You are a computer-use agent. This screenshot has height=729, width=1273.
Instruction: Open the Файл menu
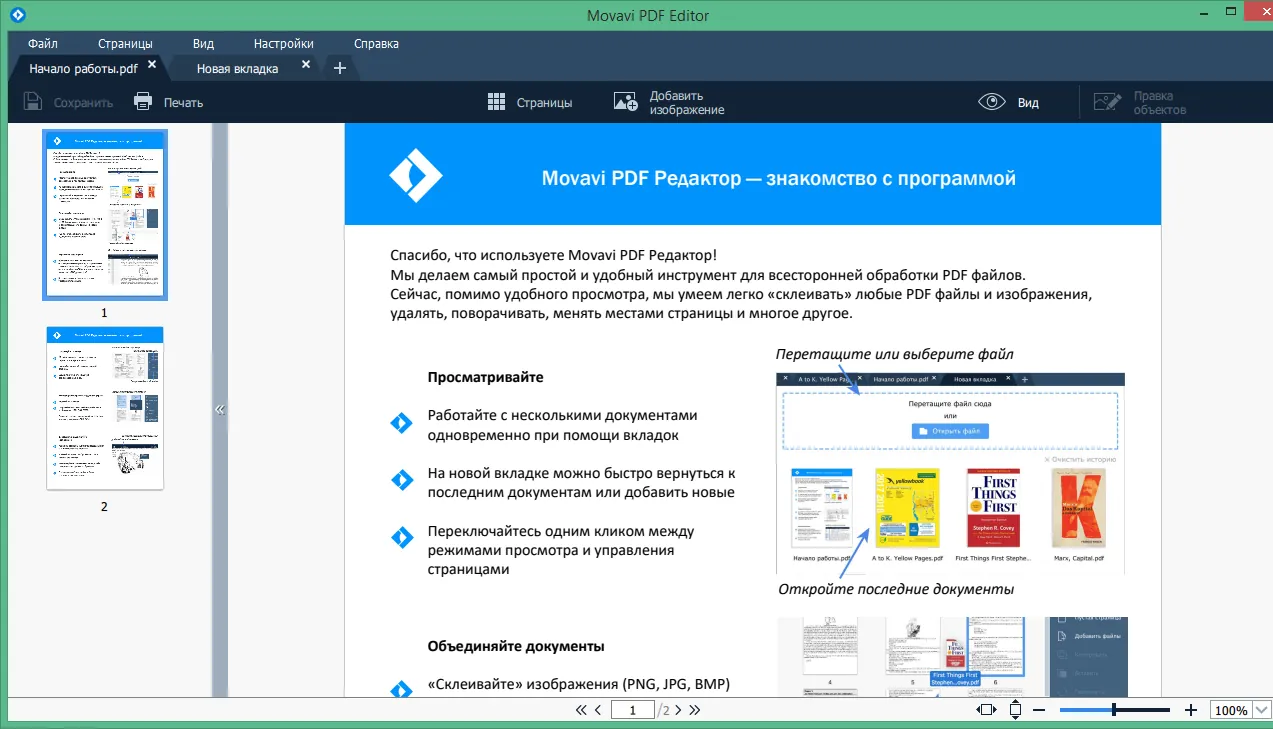pyautogui.click(x=43, y=44)
